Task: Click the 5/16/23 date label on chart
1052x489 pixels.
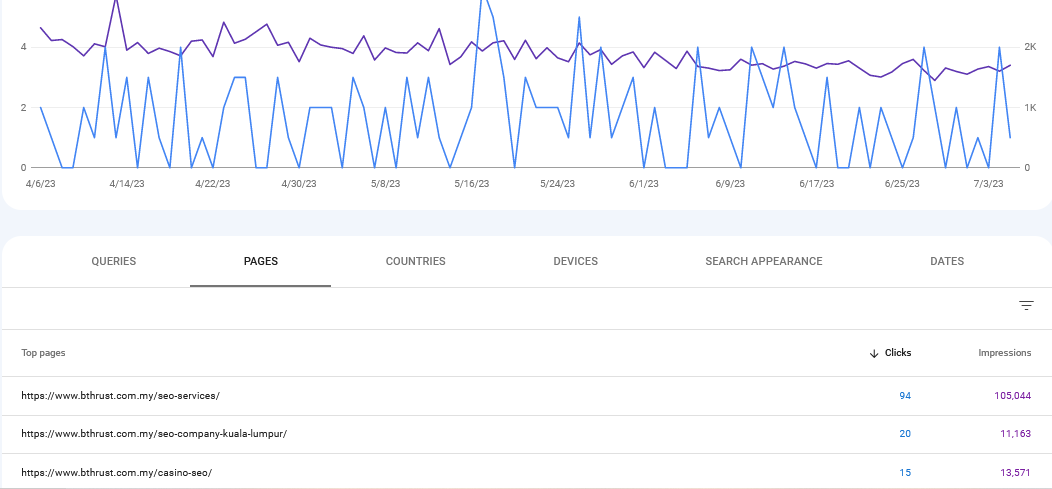Action: click(472, 184)
